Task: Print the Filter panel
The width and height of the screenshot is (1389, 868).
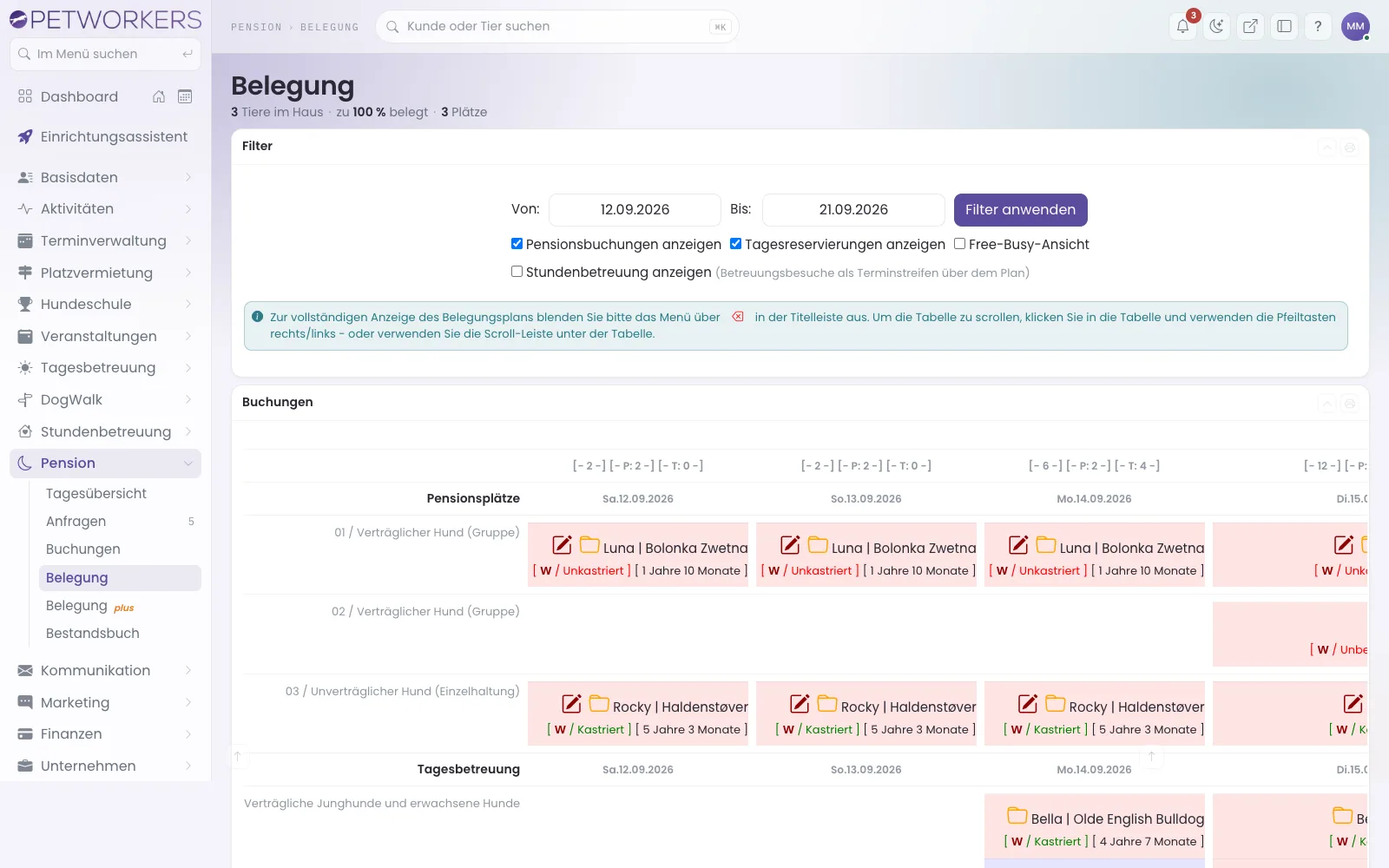Action: (x=1350, y=147)
